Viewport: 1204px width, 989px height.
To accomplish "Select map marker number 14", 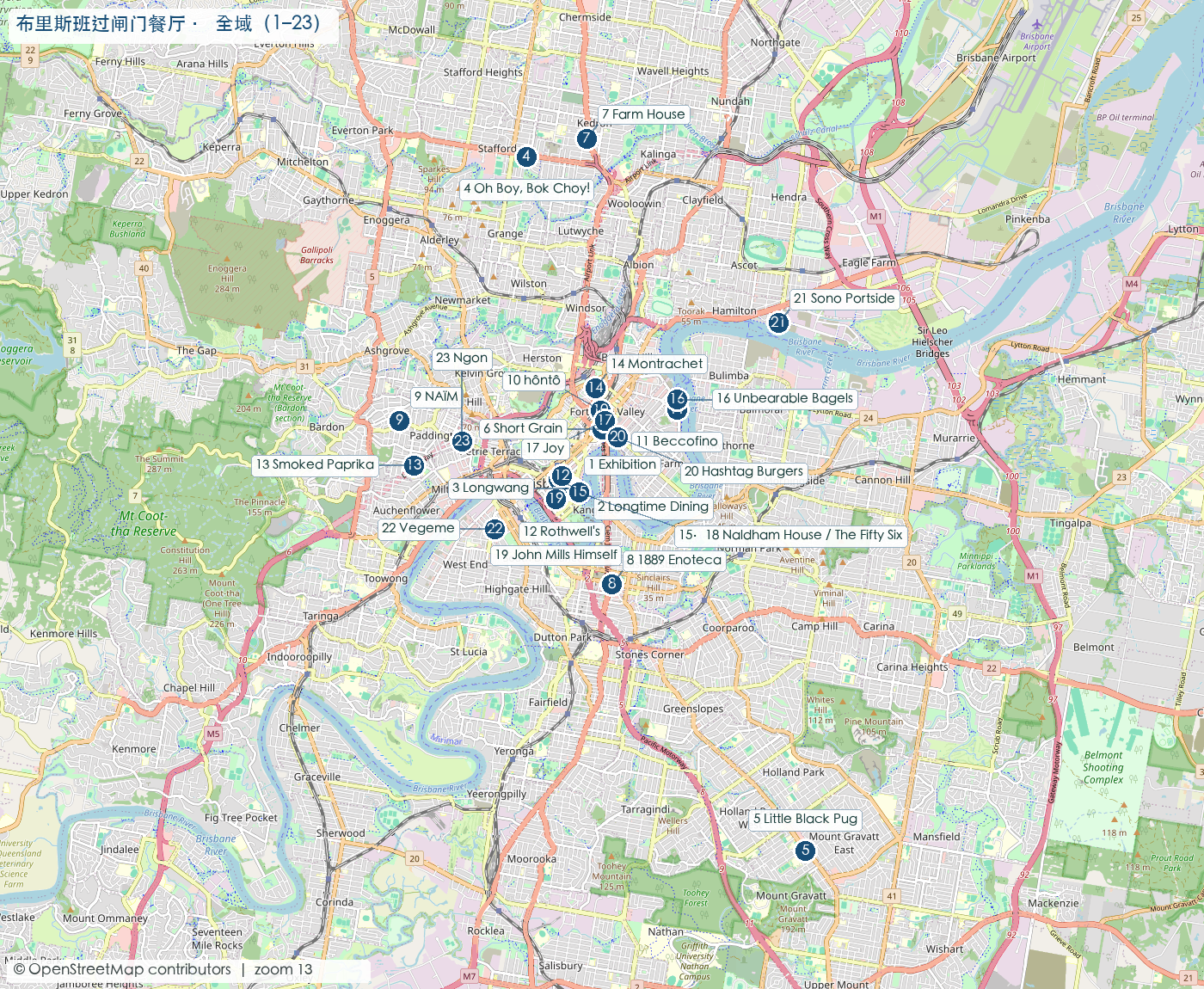I will (595, 388).
